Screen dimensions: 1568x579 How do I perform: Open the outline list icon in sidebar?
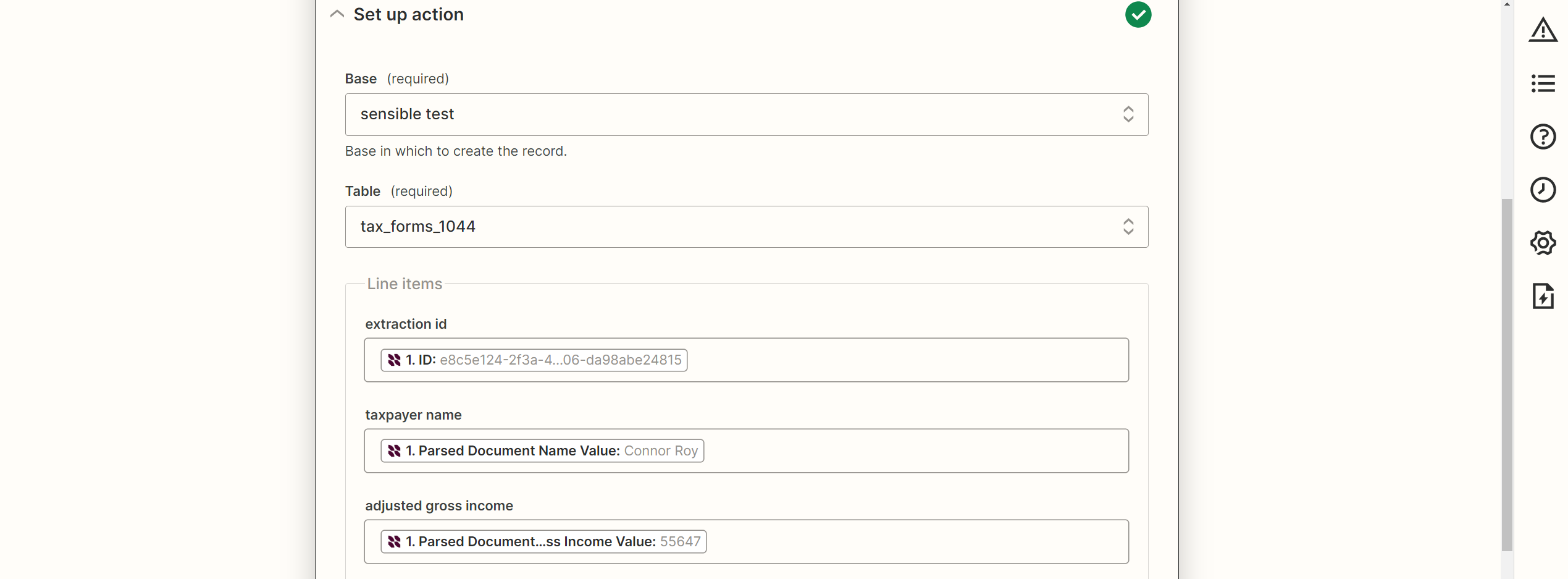pos(1543,83)
